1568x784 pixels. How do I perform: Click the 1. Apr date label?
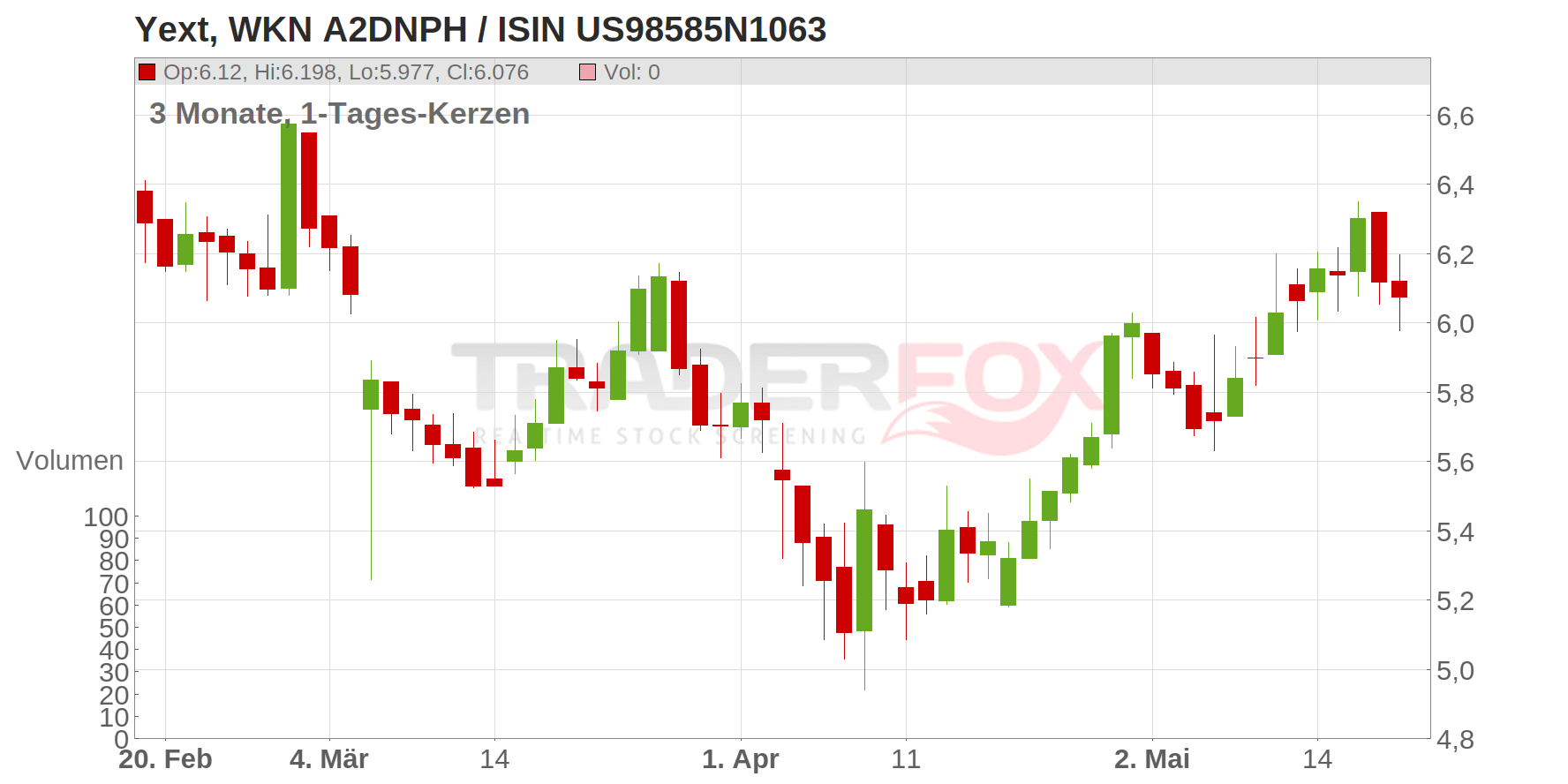[740, 759]
